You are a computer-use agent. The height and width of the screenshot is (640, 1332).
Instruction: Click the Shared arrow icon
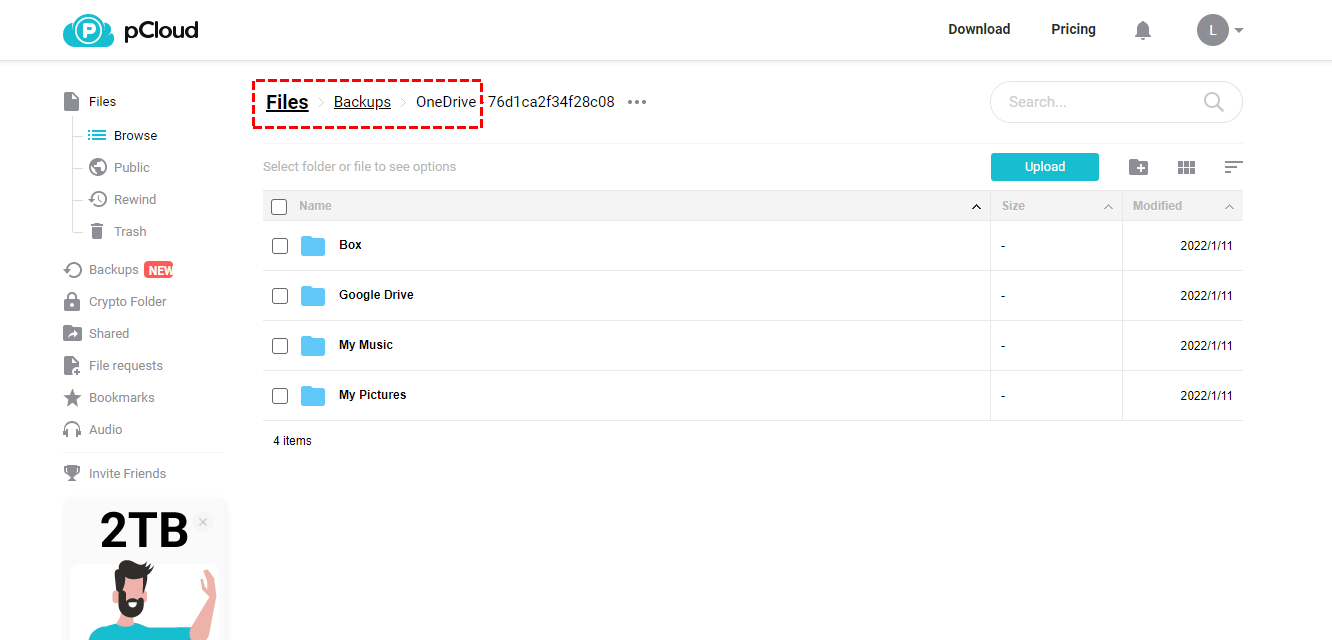tap(72, 334)
